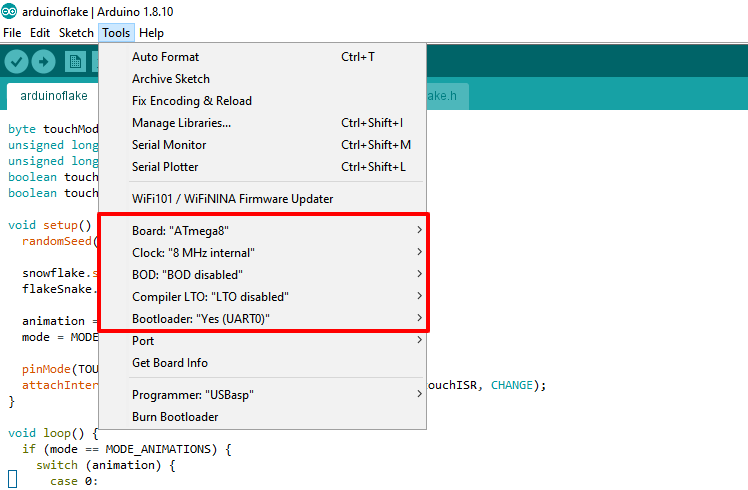Click the Ctrl+Shift+M shortcut label

[376, 145]
